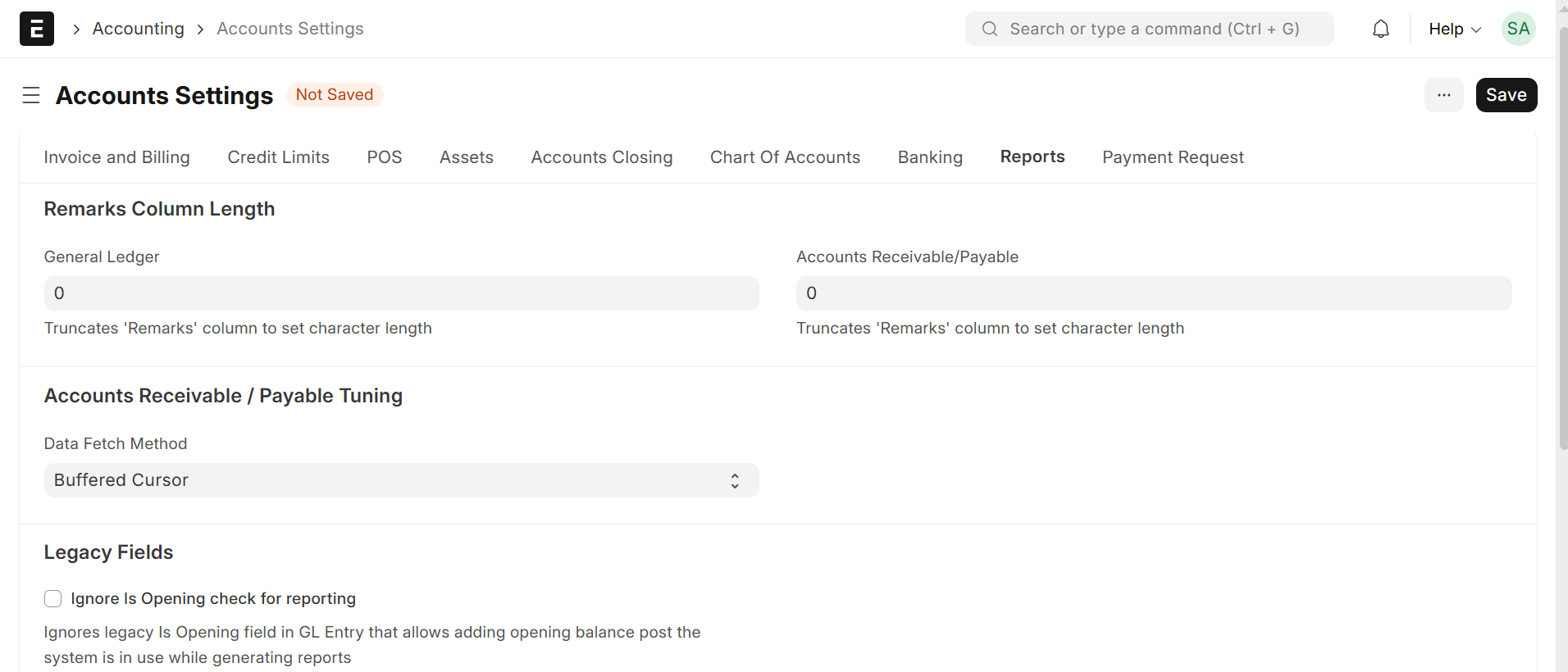Focus the Accounts Receivable/Payable length field
Screen dimensions: 1568x672
click(1153, 293)
